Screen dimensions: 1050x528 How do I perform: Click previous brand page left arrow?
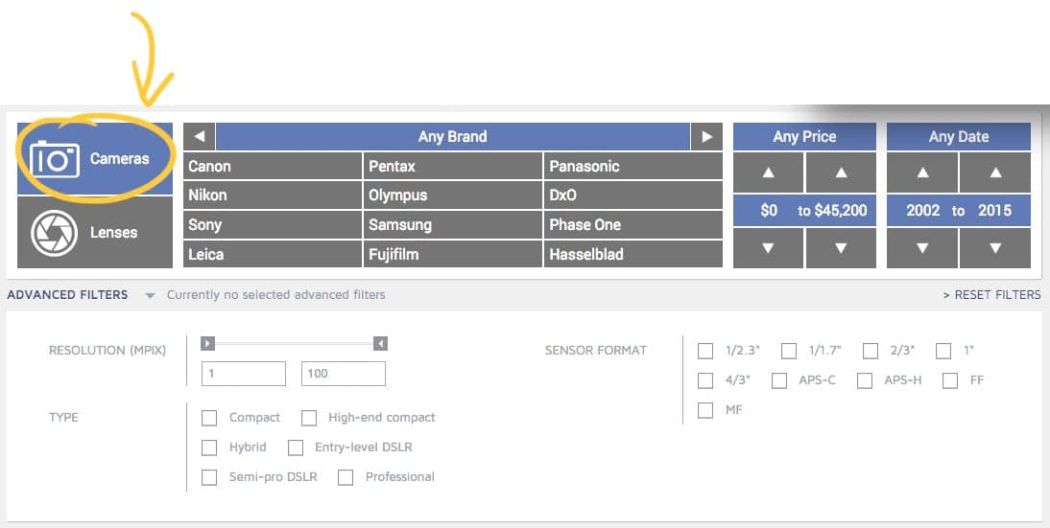(x=200, y=137)
